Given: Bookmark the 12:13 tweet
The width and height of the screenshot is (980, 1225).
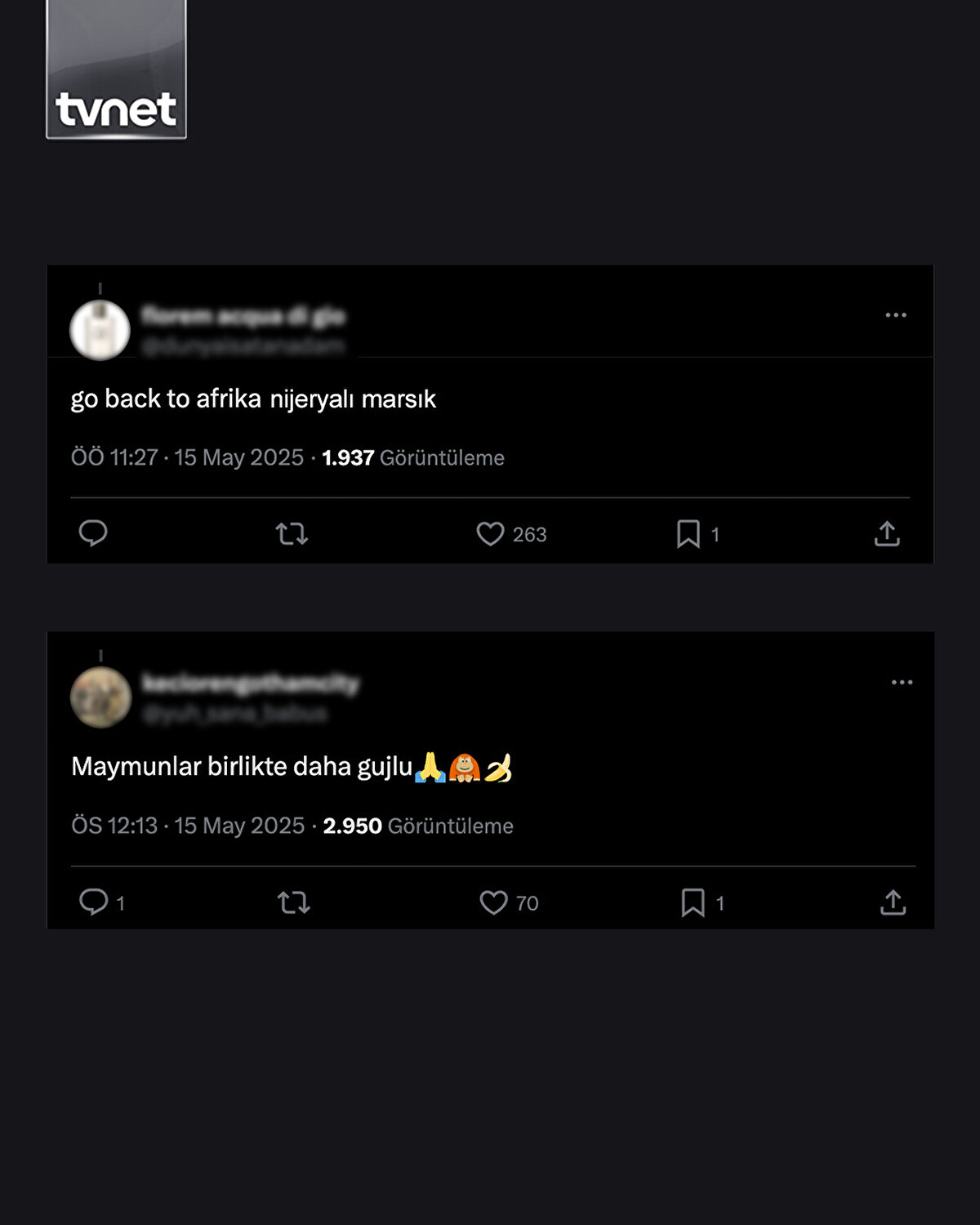Looking at the screenshot, I should click(x=693, y=902).
